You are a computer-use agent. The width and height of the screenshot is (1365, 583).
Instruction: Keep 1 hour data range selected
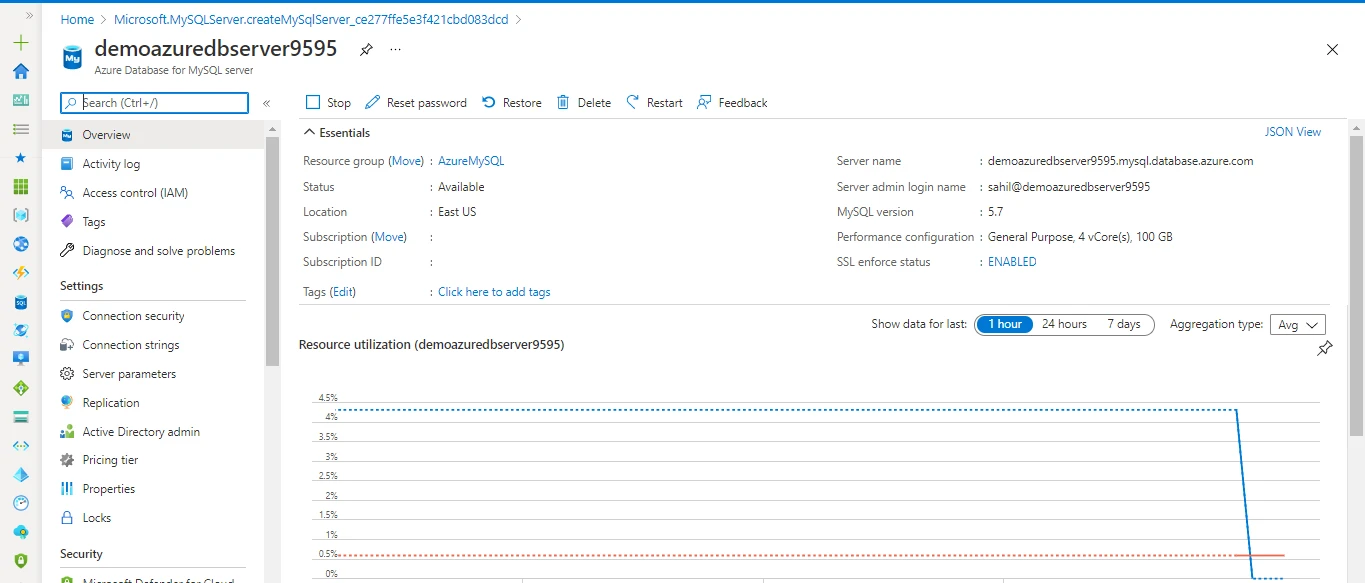click(x=1004, y=323)
